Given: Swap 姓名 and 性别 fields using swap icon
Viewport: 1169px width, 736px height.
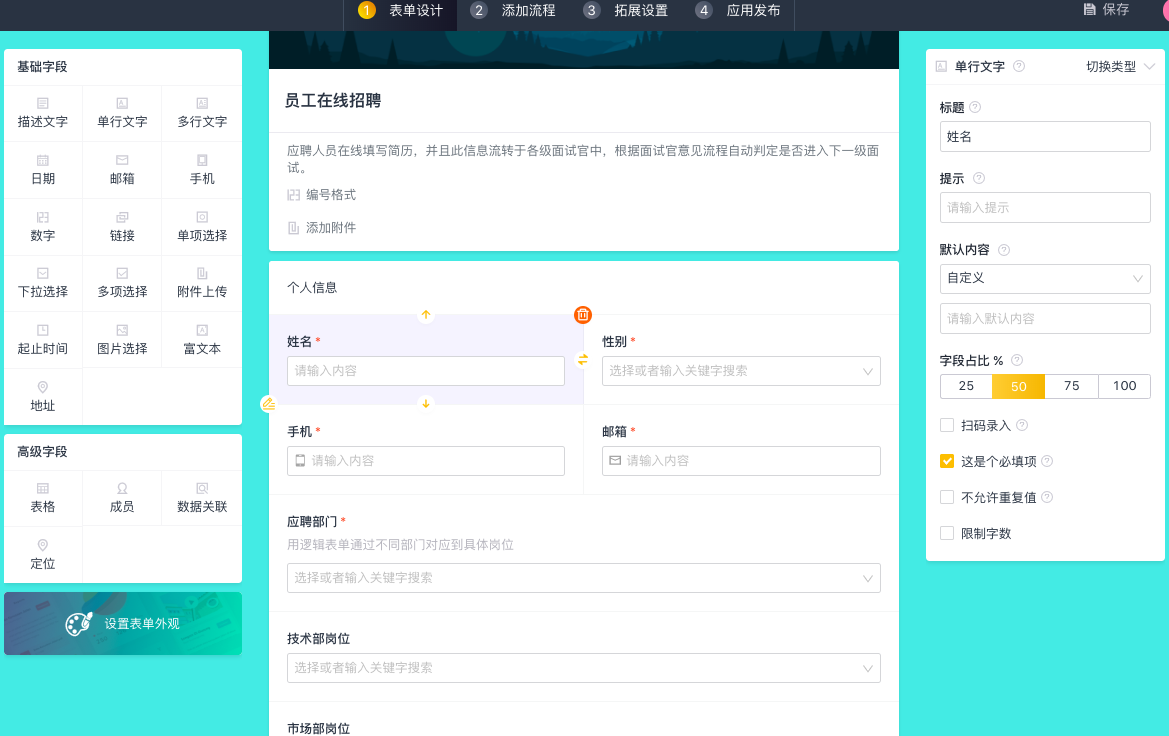Looking at the screenshot, I should pyautogui.click(x=583, y=359).
